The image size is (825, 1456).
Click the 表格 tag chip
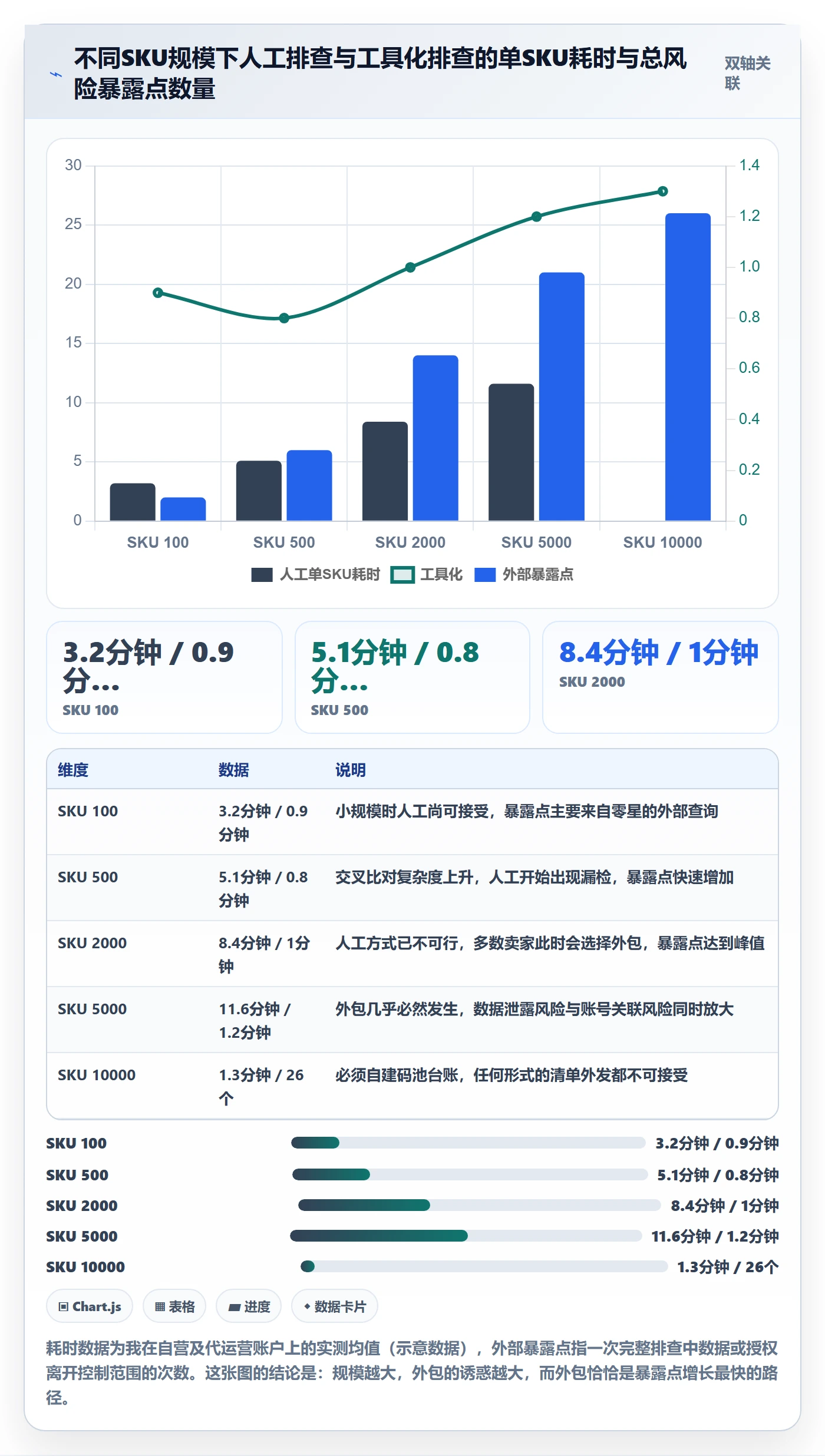pos(174,1306)
